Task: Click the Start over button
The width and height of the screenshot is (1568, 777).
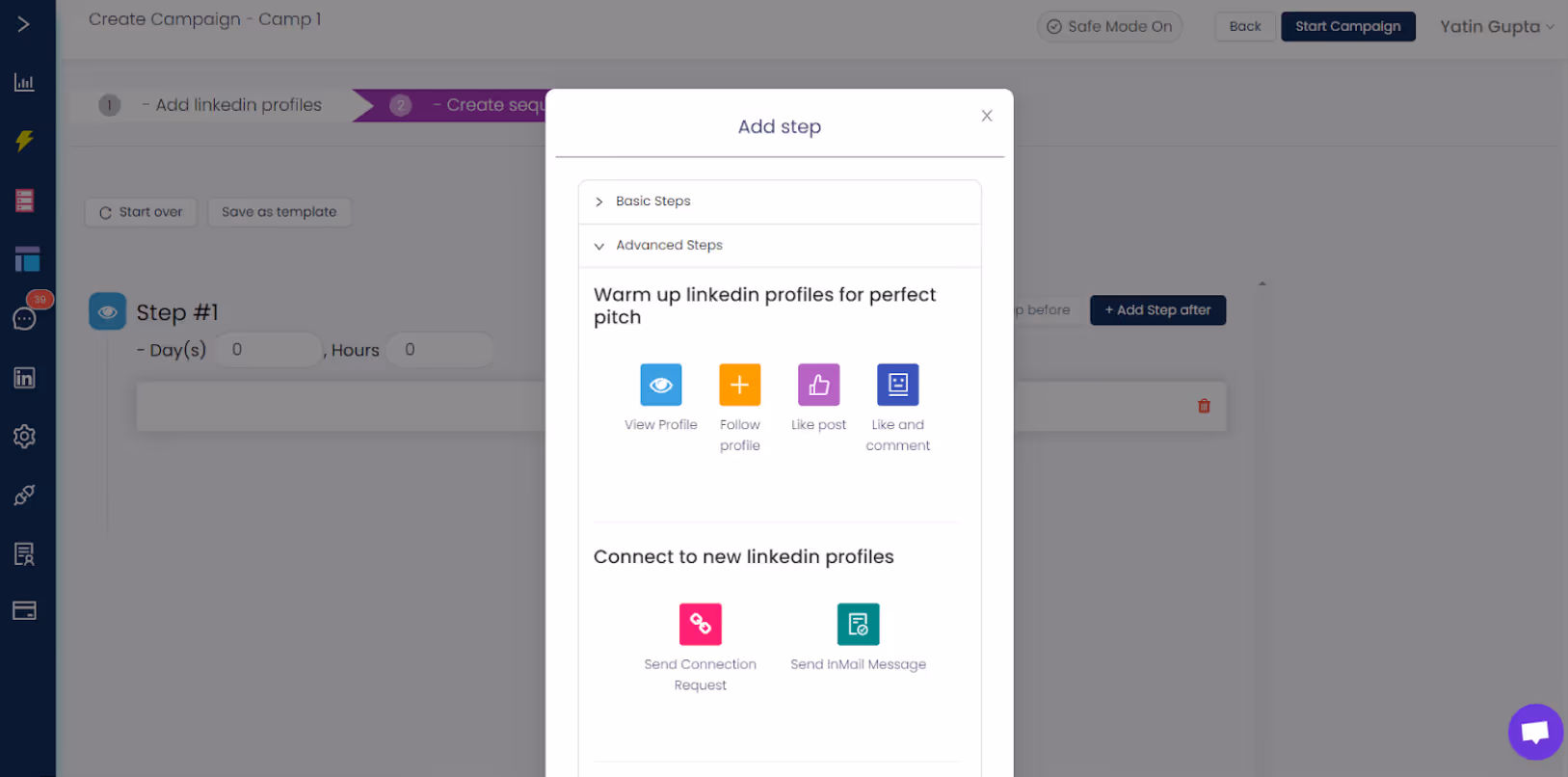Action: [141, 212]
